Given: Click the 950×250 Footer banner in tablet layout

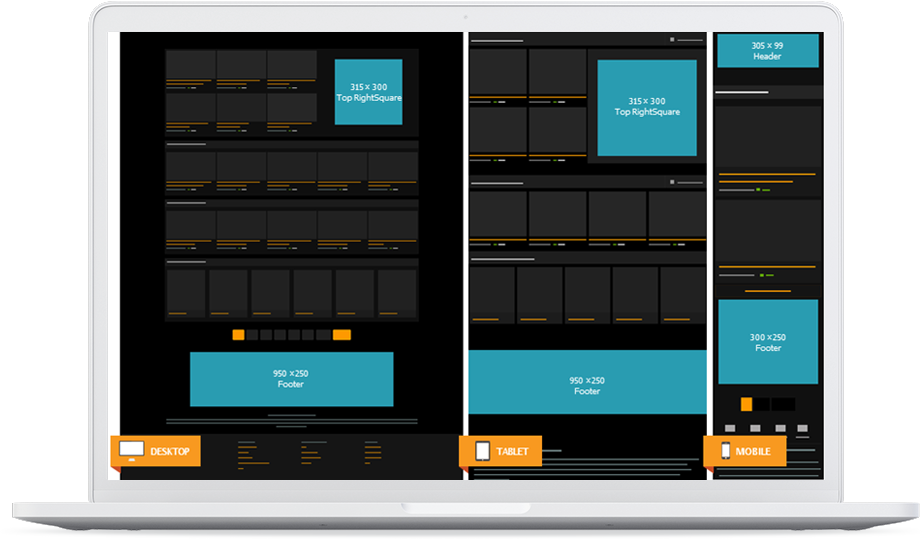Looking at the screenshot, I should (x=587, y=382).
